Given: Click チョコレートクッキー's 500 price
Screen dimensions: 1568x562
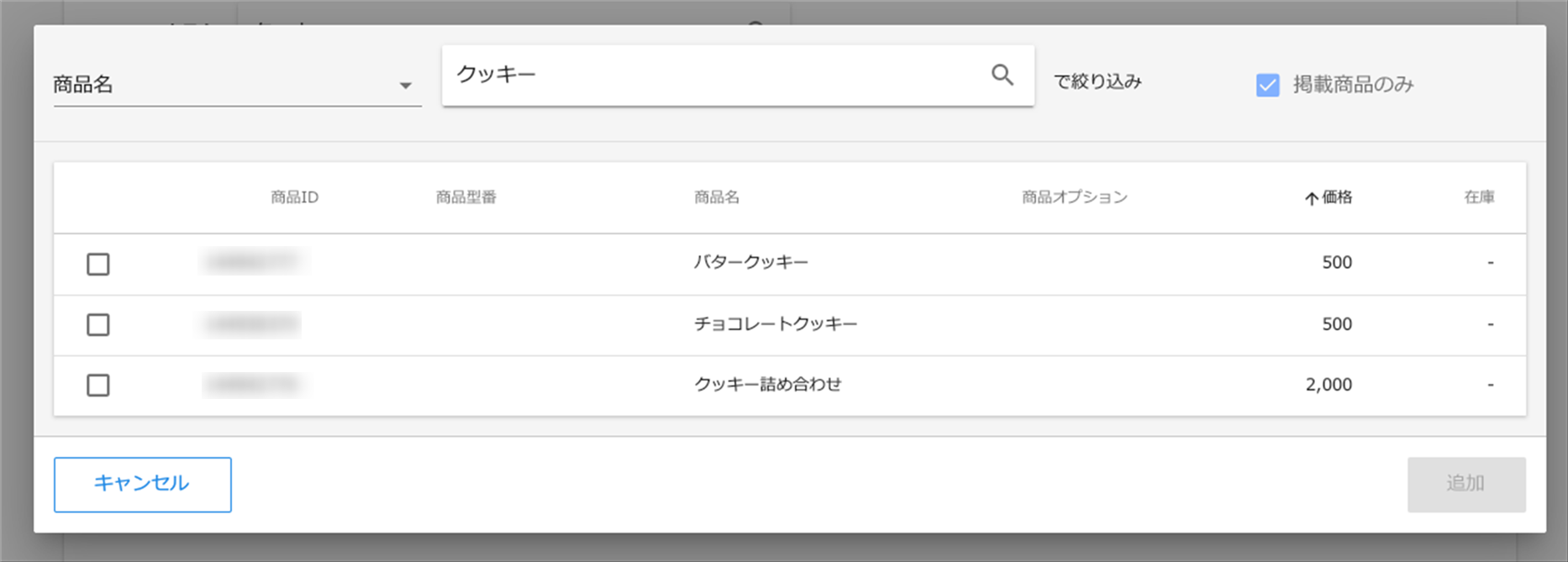Looking at the screenshot, I should click(1337, 323).
